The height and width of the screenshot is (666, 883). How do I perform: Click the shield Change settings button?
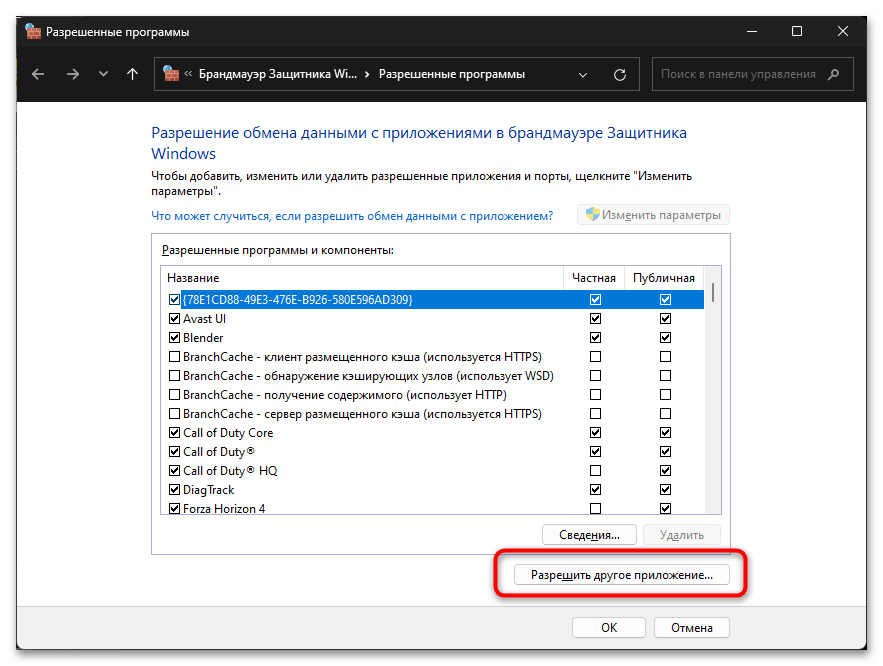click(x=654, y=215)
